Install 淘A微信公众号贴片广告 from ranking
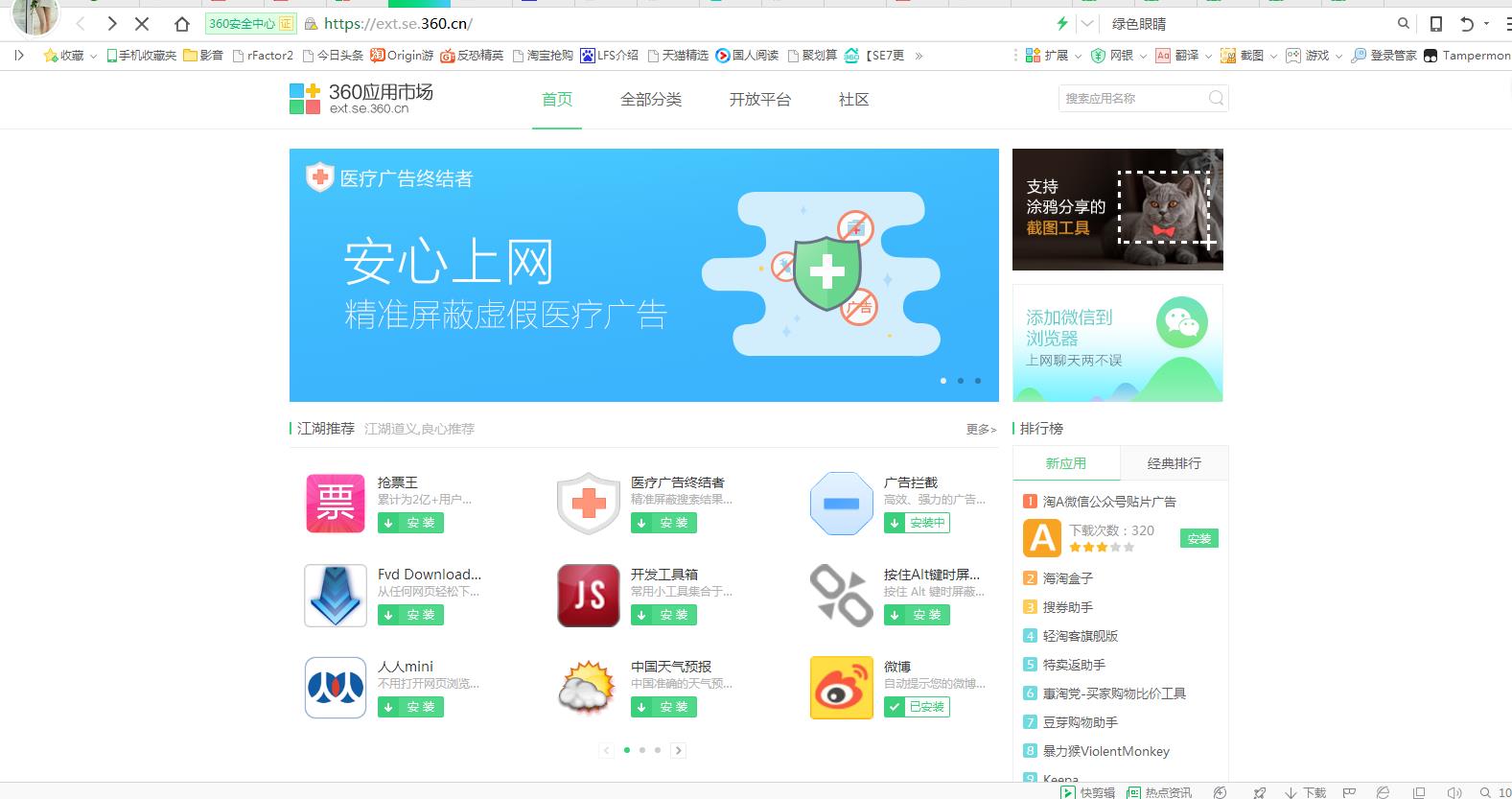 (x=1199, y=539)
